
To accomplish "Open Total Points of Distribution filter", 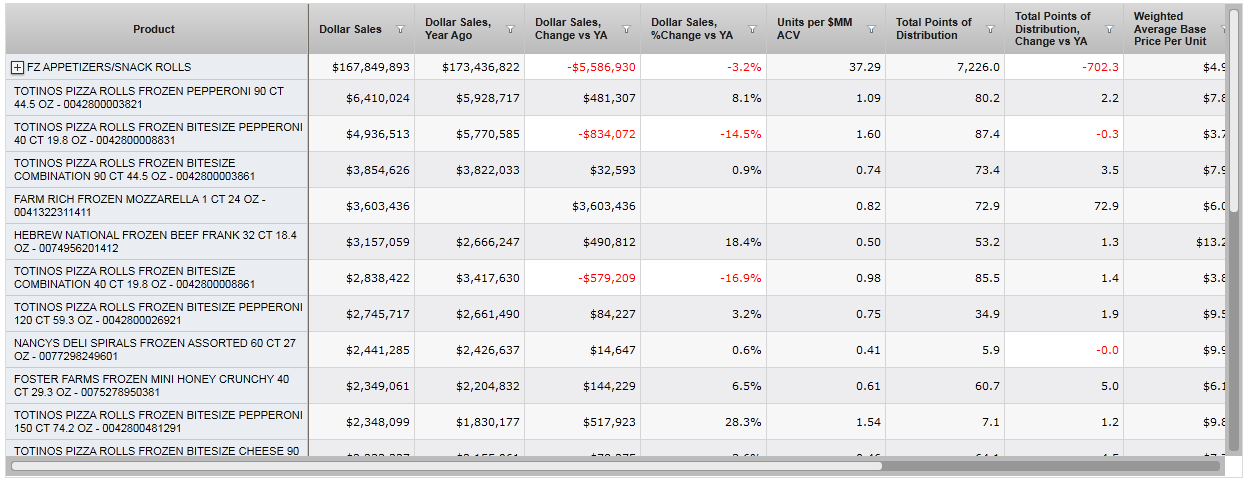I will click(x=990, y=30).
